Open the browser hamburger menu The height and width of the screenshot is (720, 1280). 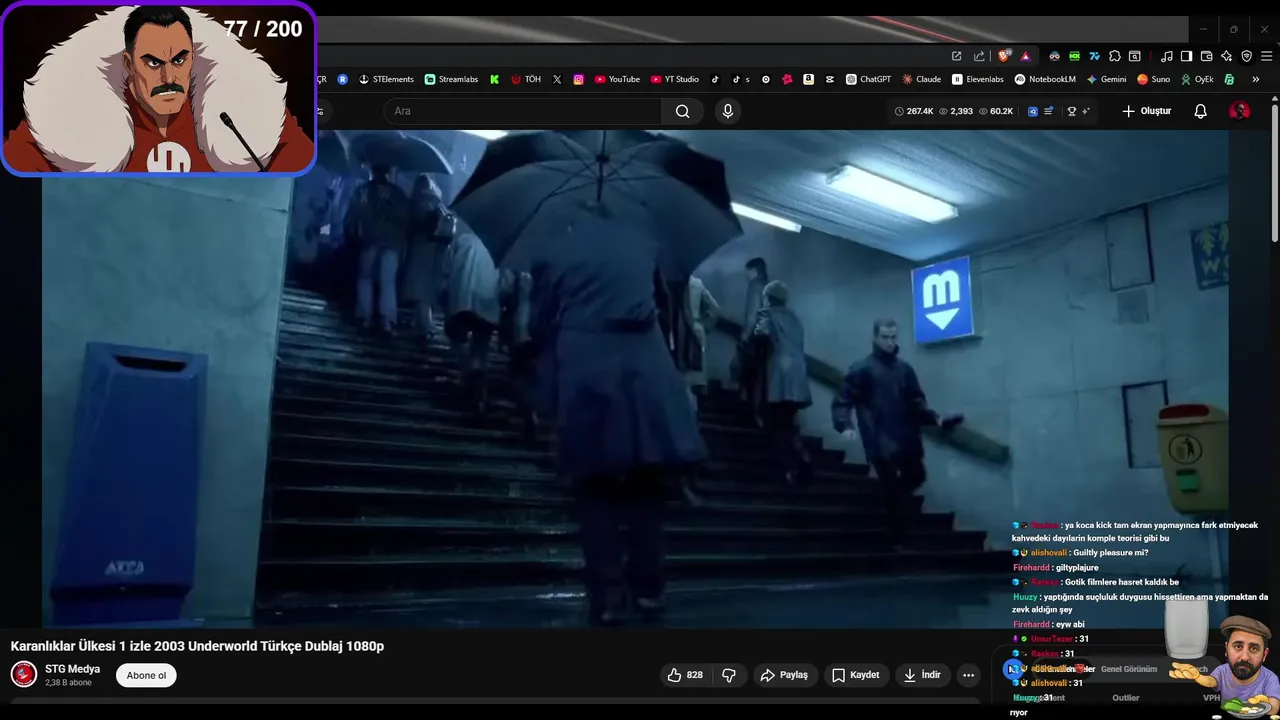click(1267, 56)
